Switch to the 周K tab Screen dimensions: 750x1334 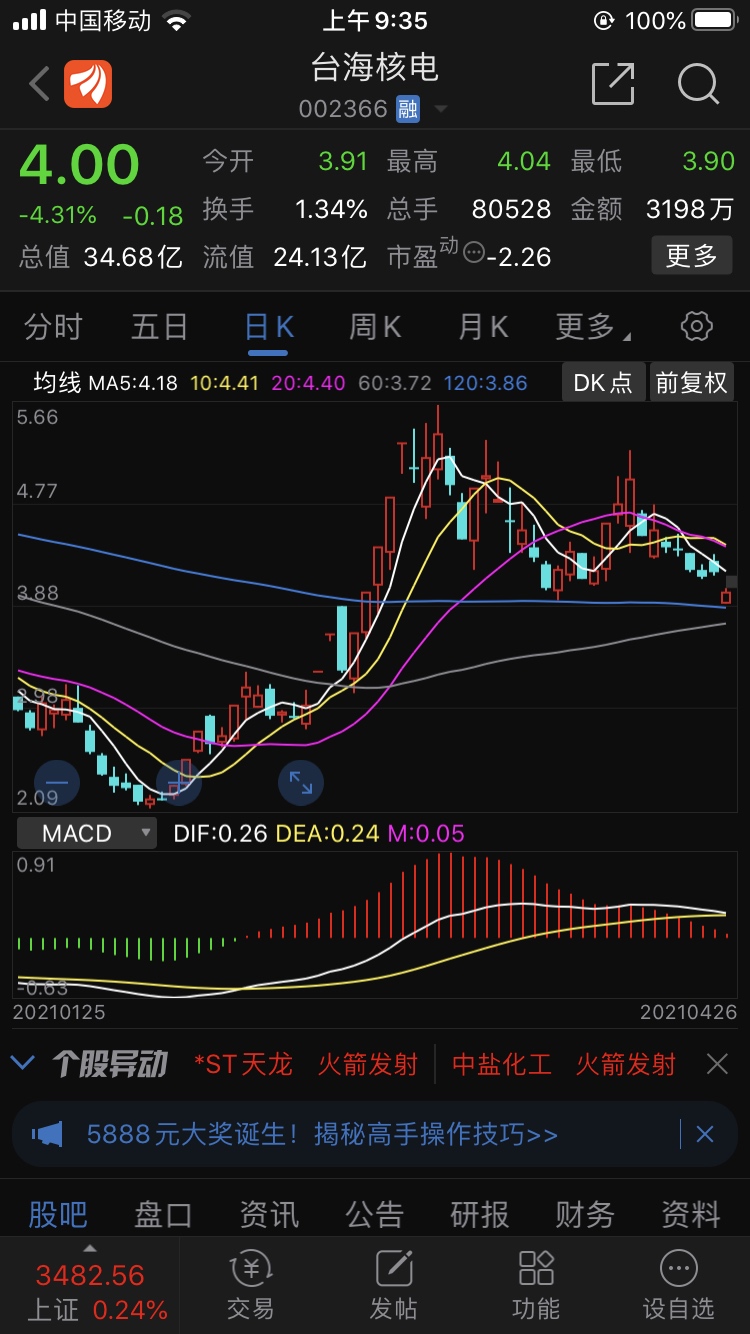(375, 326)
